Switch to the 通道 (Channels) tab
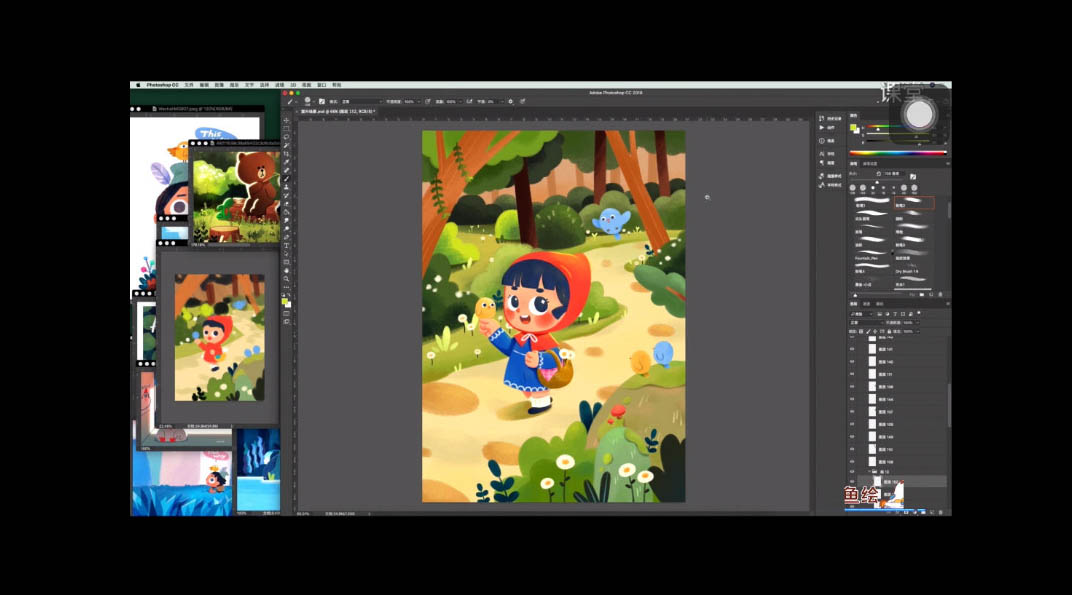This screenshot has width=1072, height=595. 867,304
